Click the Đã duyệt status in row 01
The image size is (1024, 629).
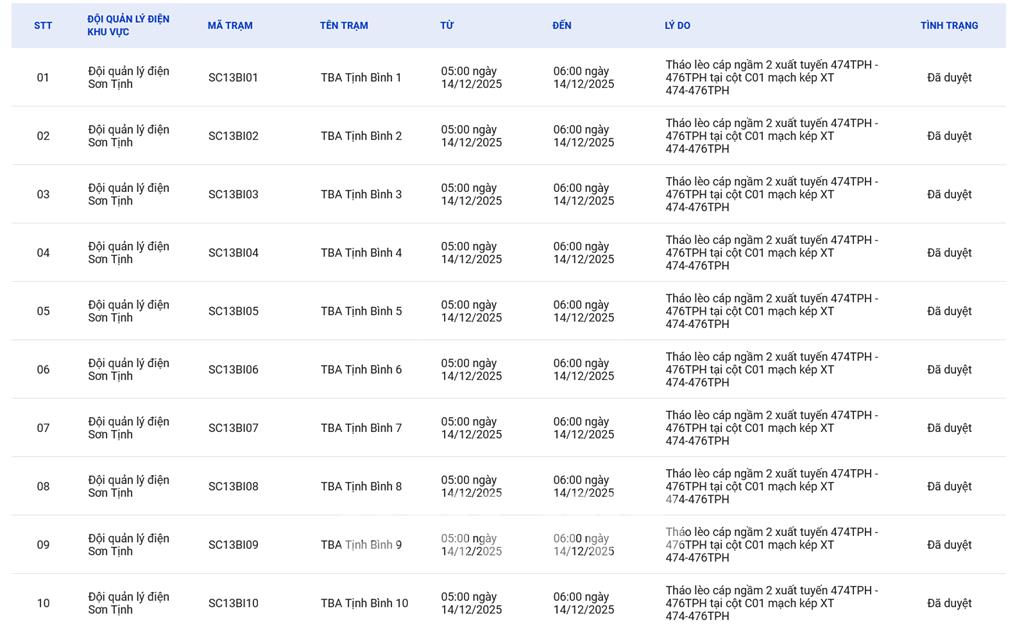point(949,78)
